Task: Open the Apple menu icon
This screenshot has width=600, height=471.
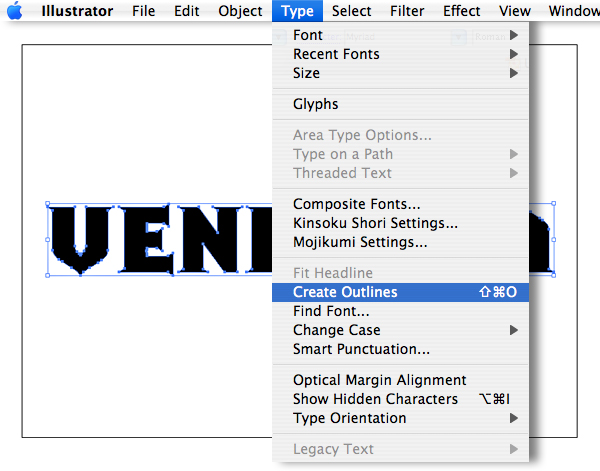Action: tap(15, 11)
